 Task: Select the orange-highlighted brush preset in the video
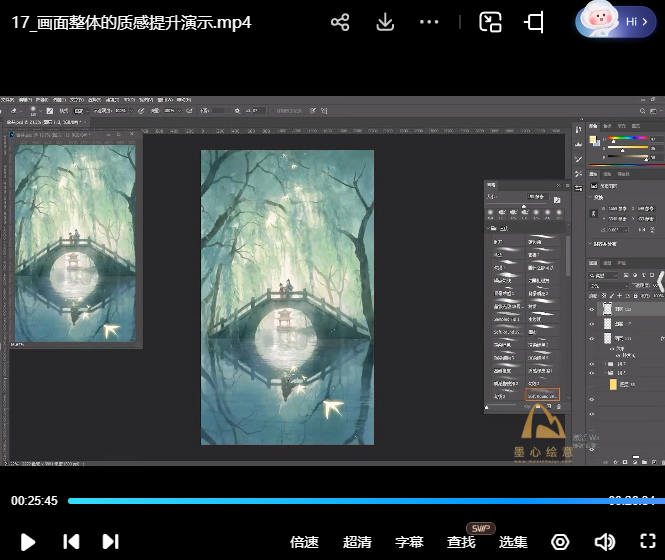click(x=542, y=395)
